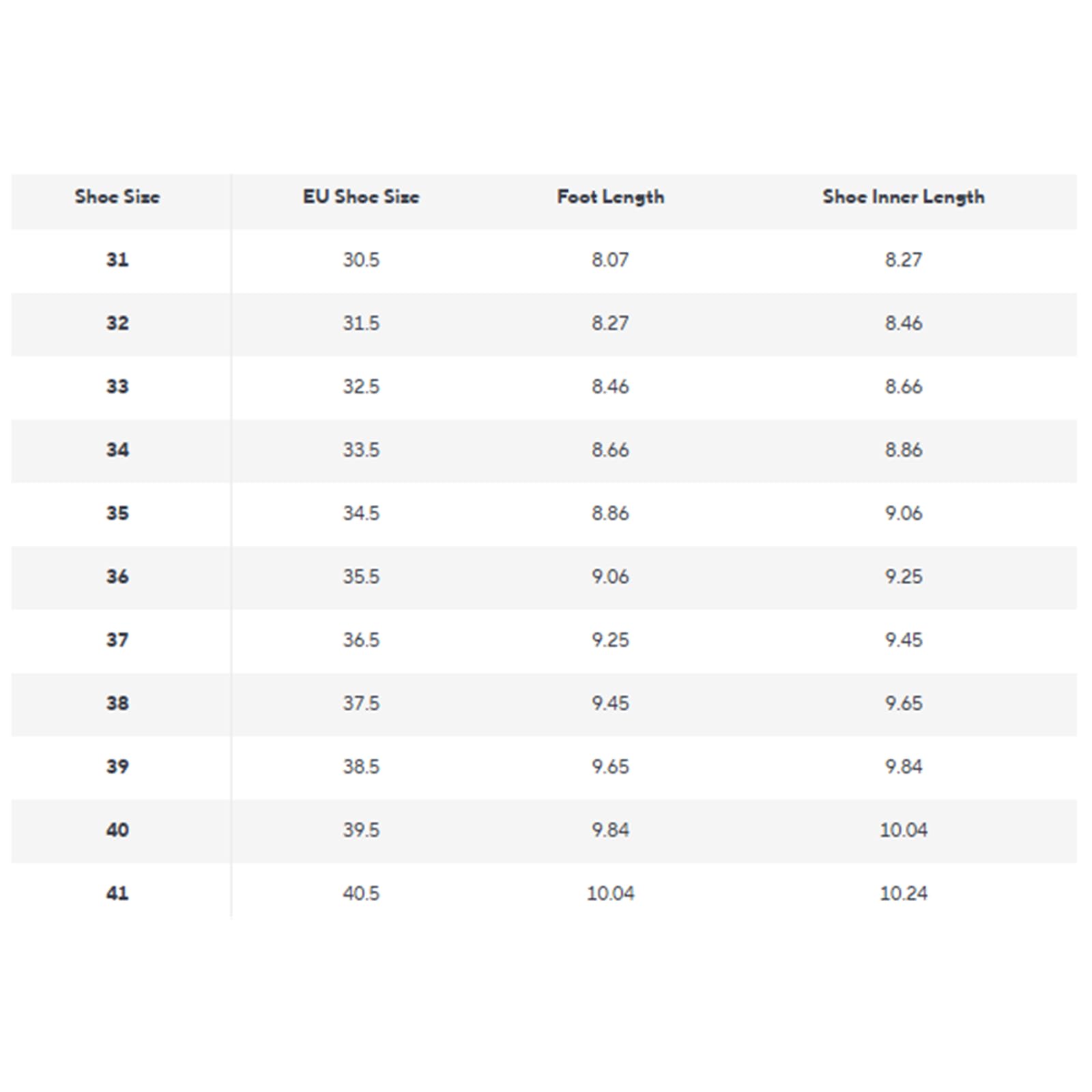Image resolution: width=1092 pixels, height=1092 pixels.
Task: Click EU shoe size 39.5 cell
Action: point(361,830)
